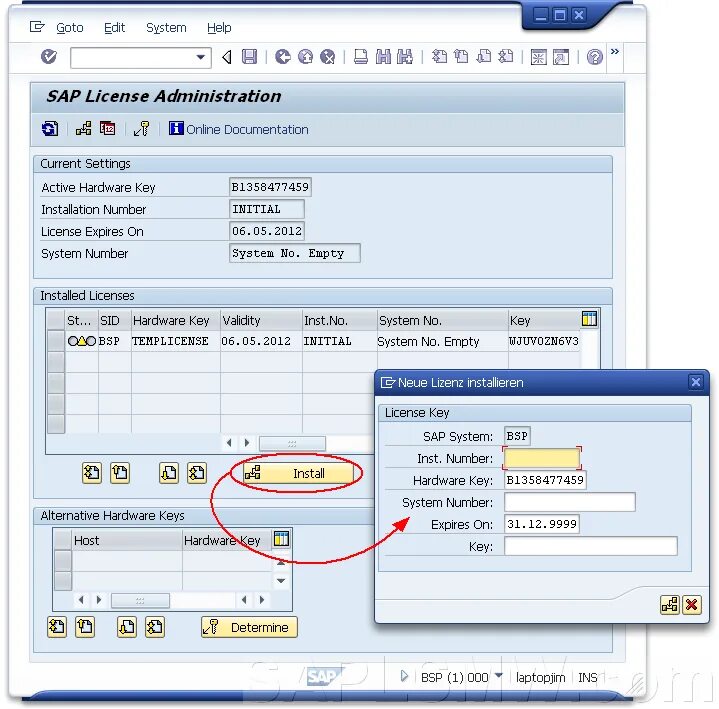Click the WJUVOZN6V3 key cell

pos(544,341)
